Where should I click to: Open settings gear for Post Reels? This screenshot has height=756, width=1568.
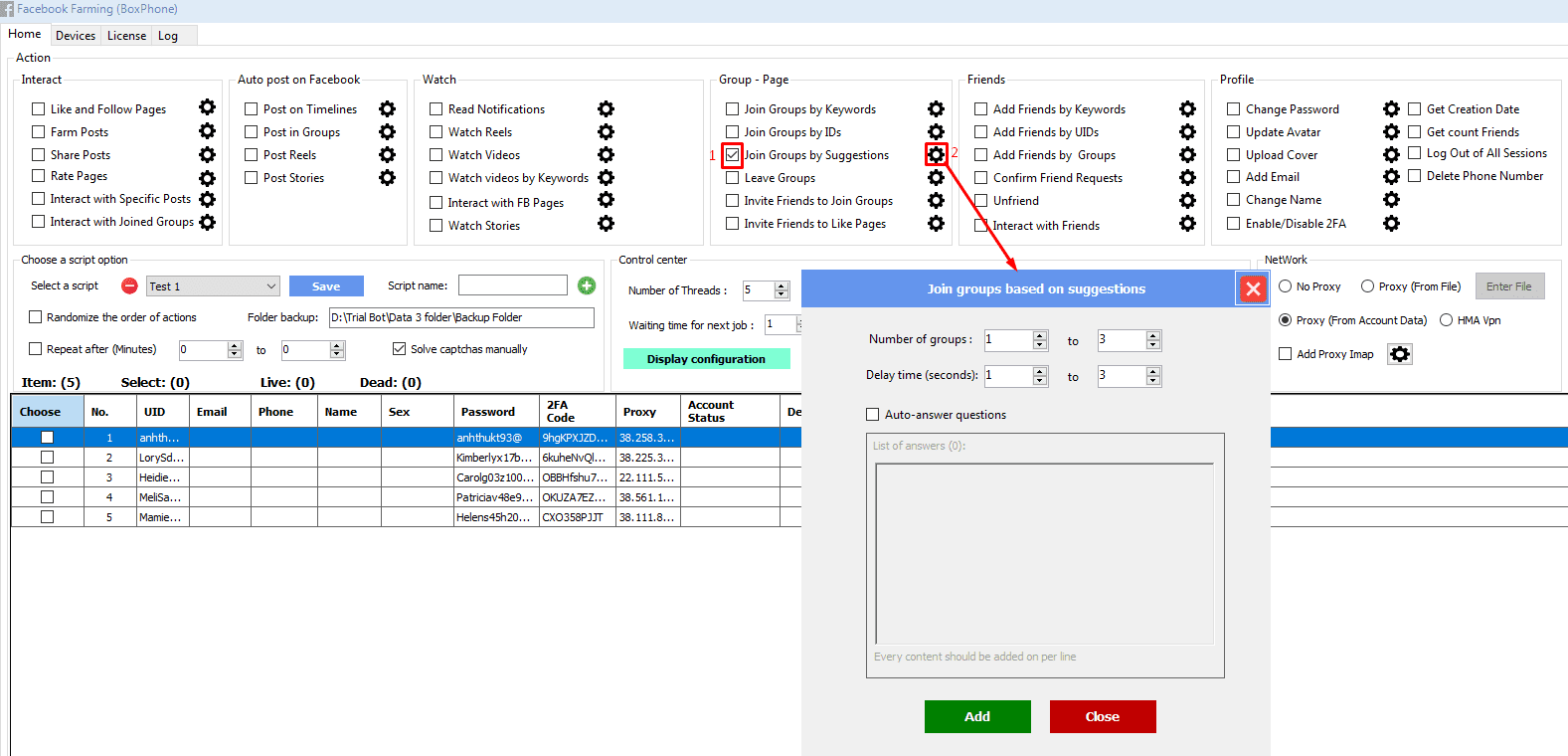tap(387, 154)
